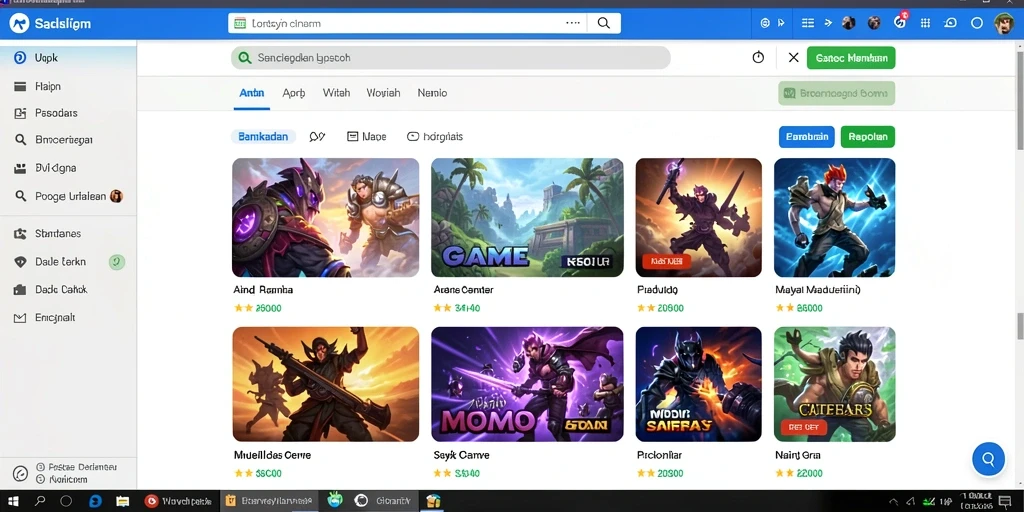Open the Arane Camter game thumbnail
The image size is (1024, 512).
click(x=527, y=217)
